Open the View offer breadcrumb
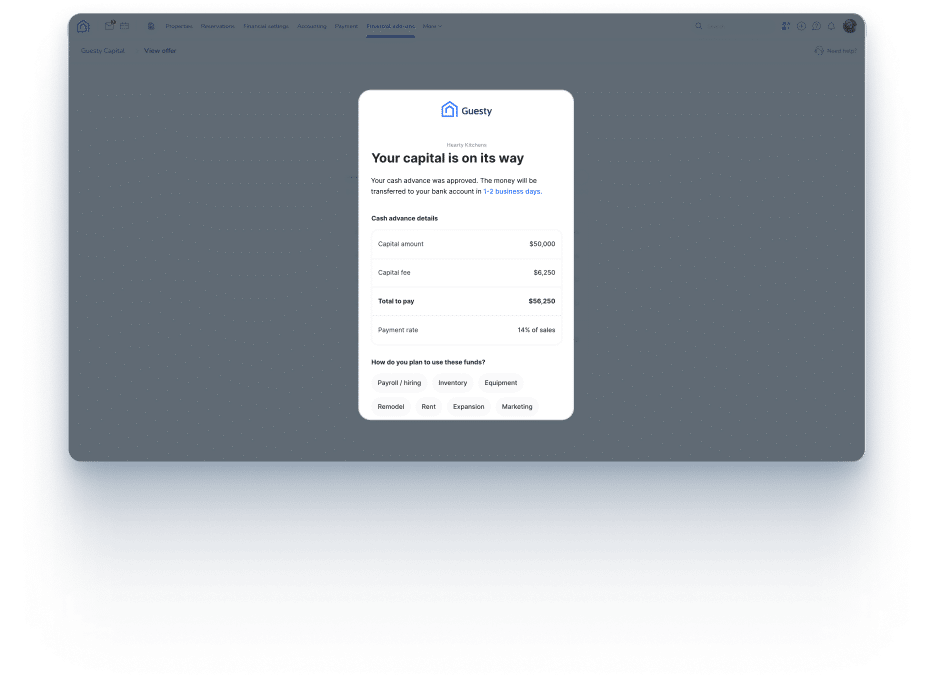 (x=160, y=51)
